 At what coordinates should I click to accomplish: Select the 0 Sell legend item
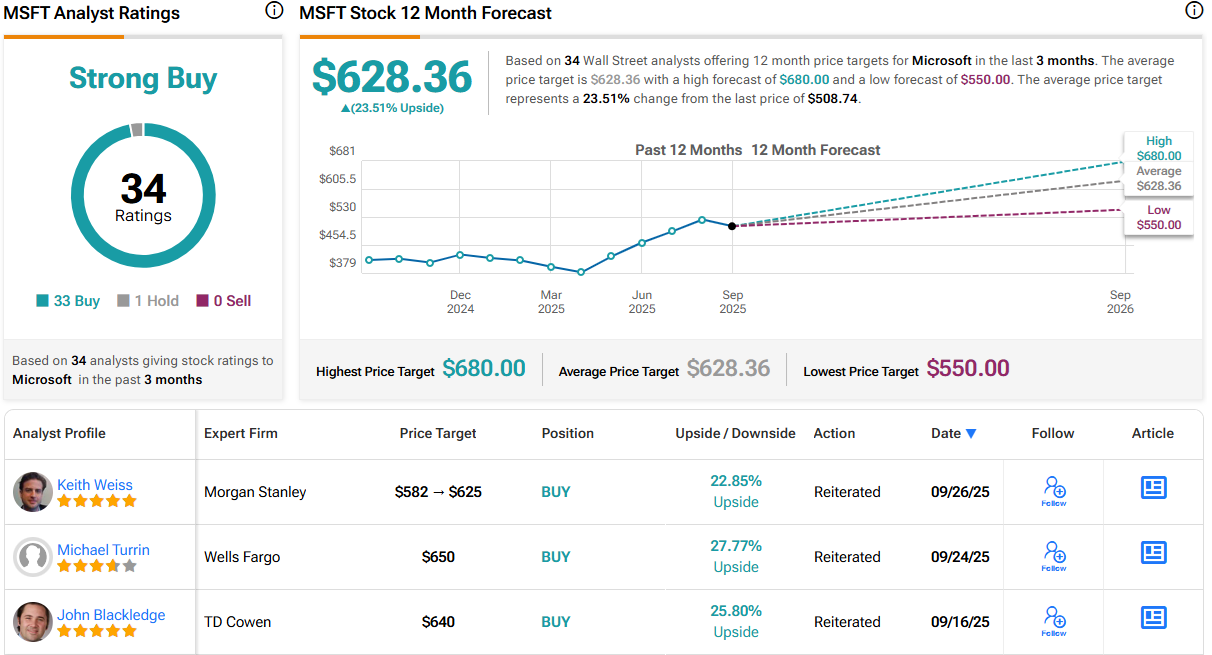[224, 301]
